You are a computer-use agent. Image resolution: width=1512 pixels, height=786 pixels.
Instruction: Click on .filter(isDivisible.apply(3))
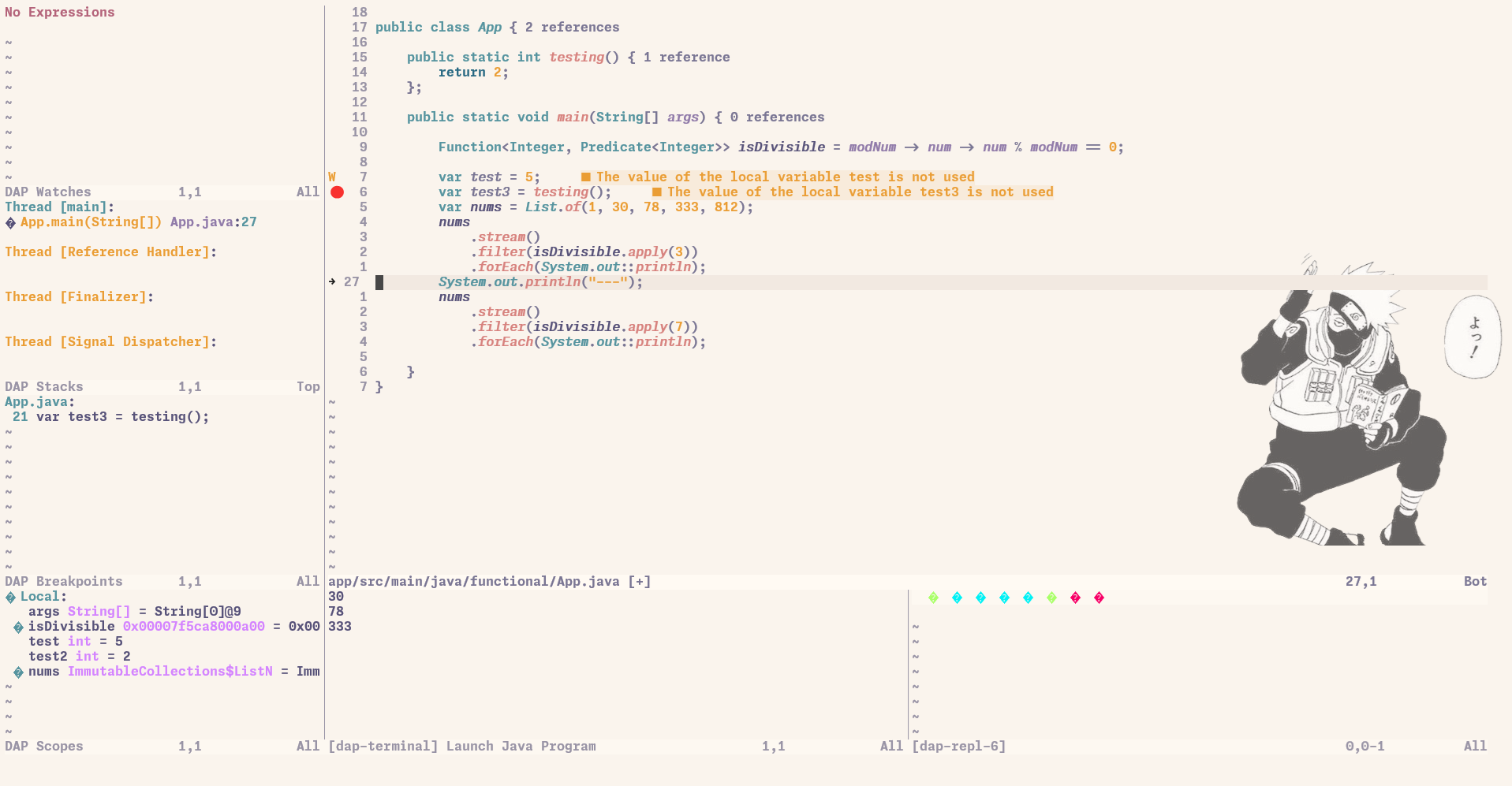click(x=584, y=251)
